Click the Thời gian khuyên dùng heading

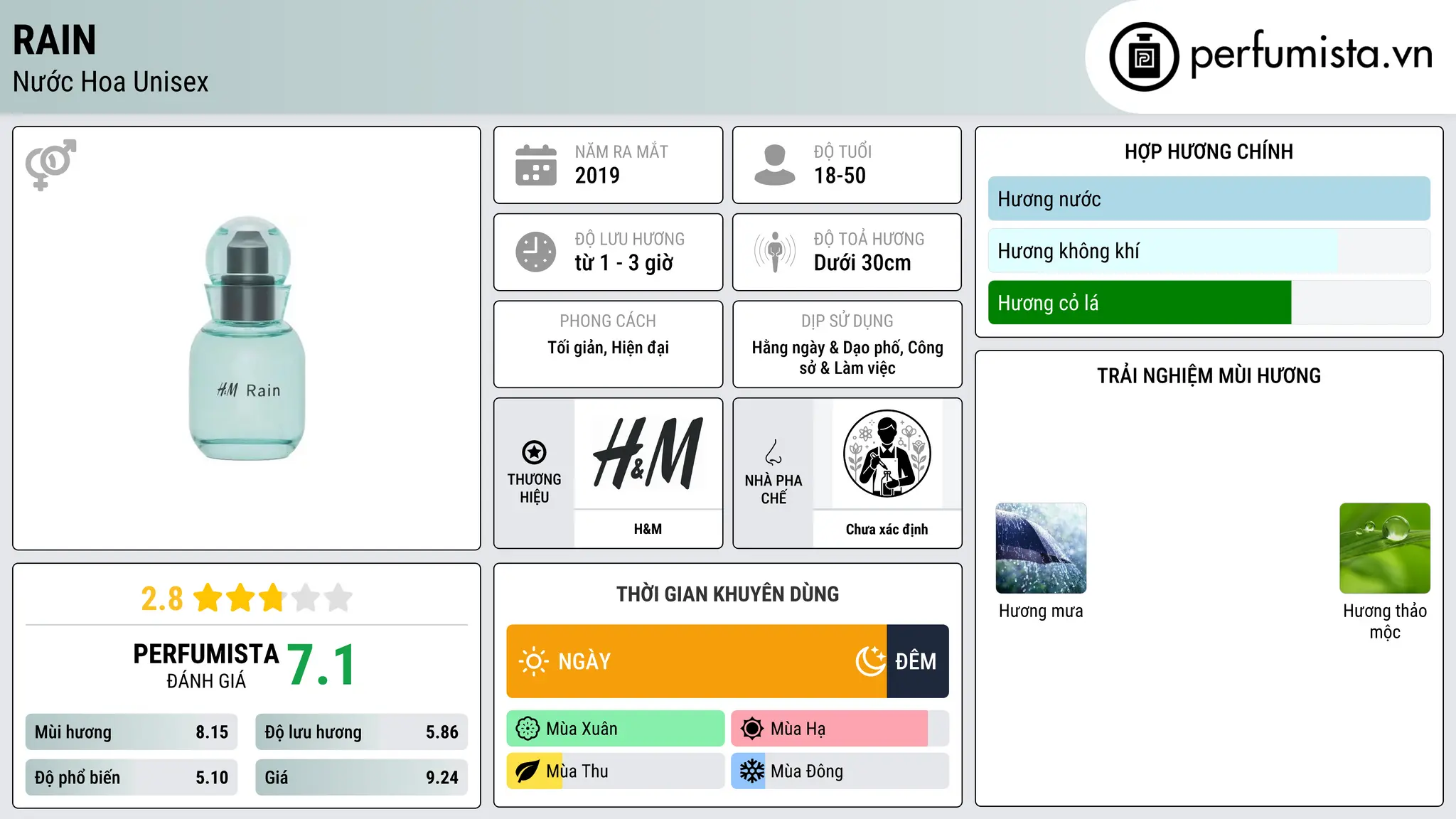(727, 594)
